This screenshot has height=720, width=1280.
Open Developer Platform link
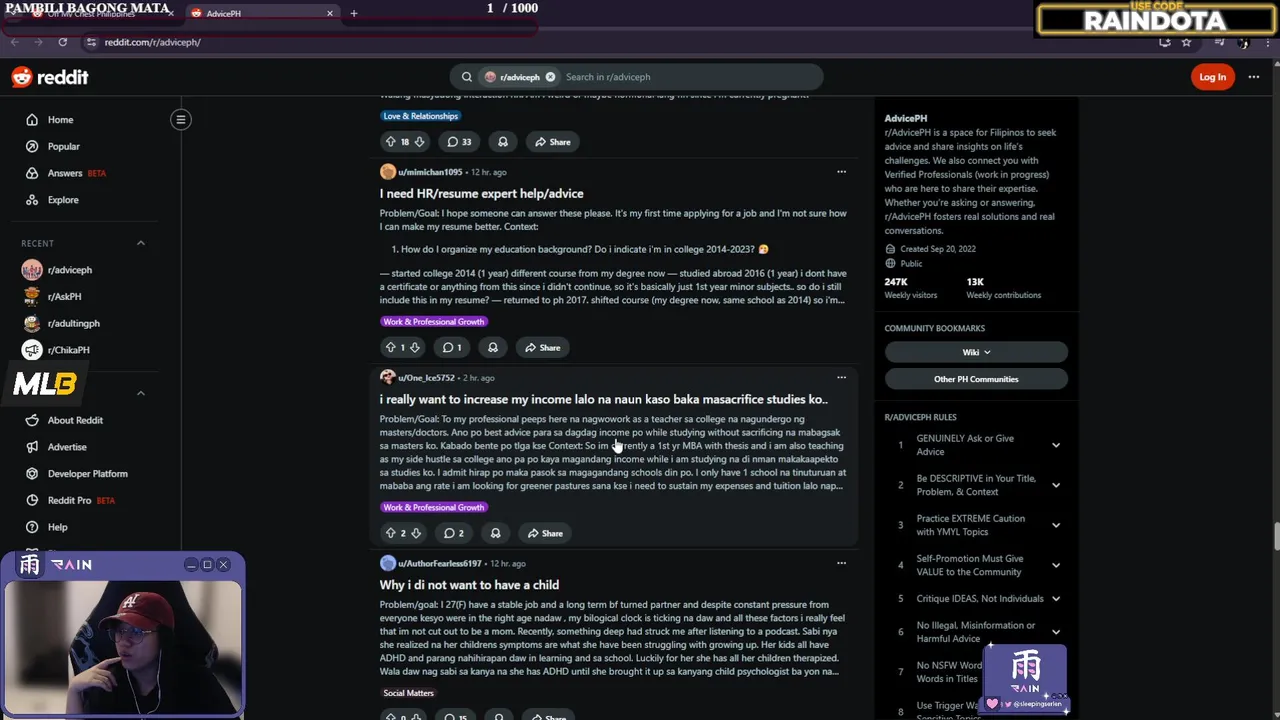click(87, 474)
